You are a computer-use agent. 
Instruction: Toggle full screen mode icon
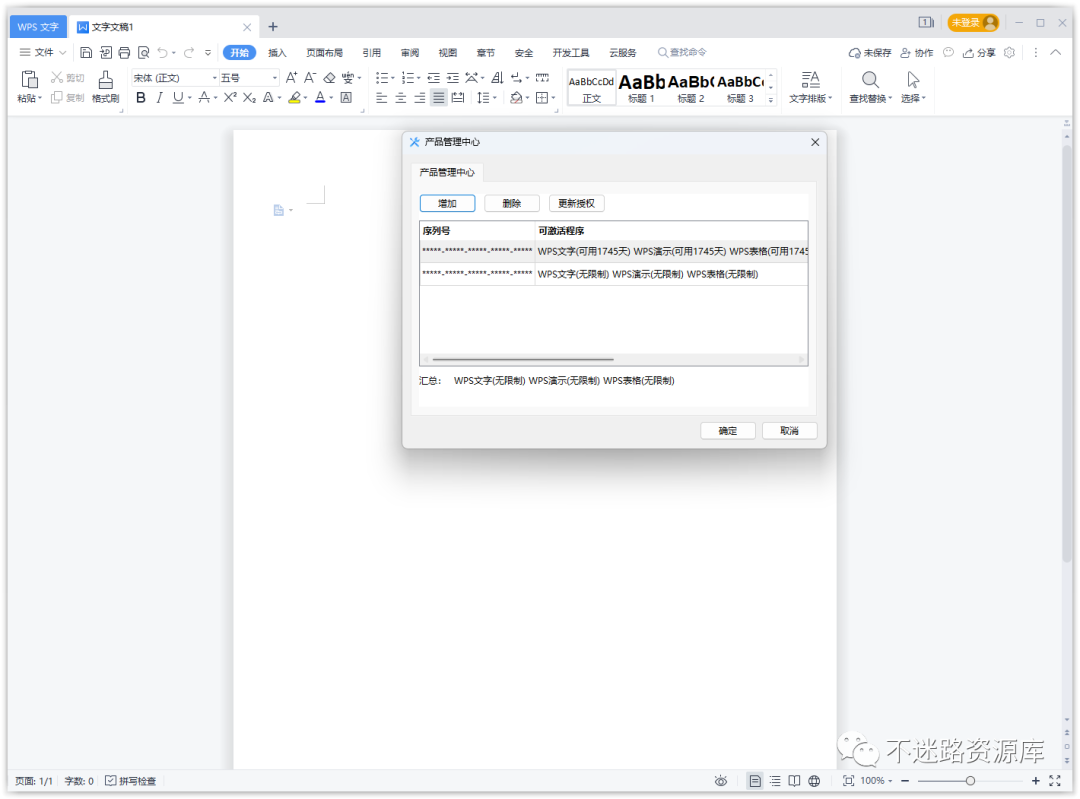coord(1055,780)
